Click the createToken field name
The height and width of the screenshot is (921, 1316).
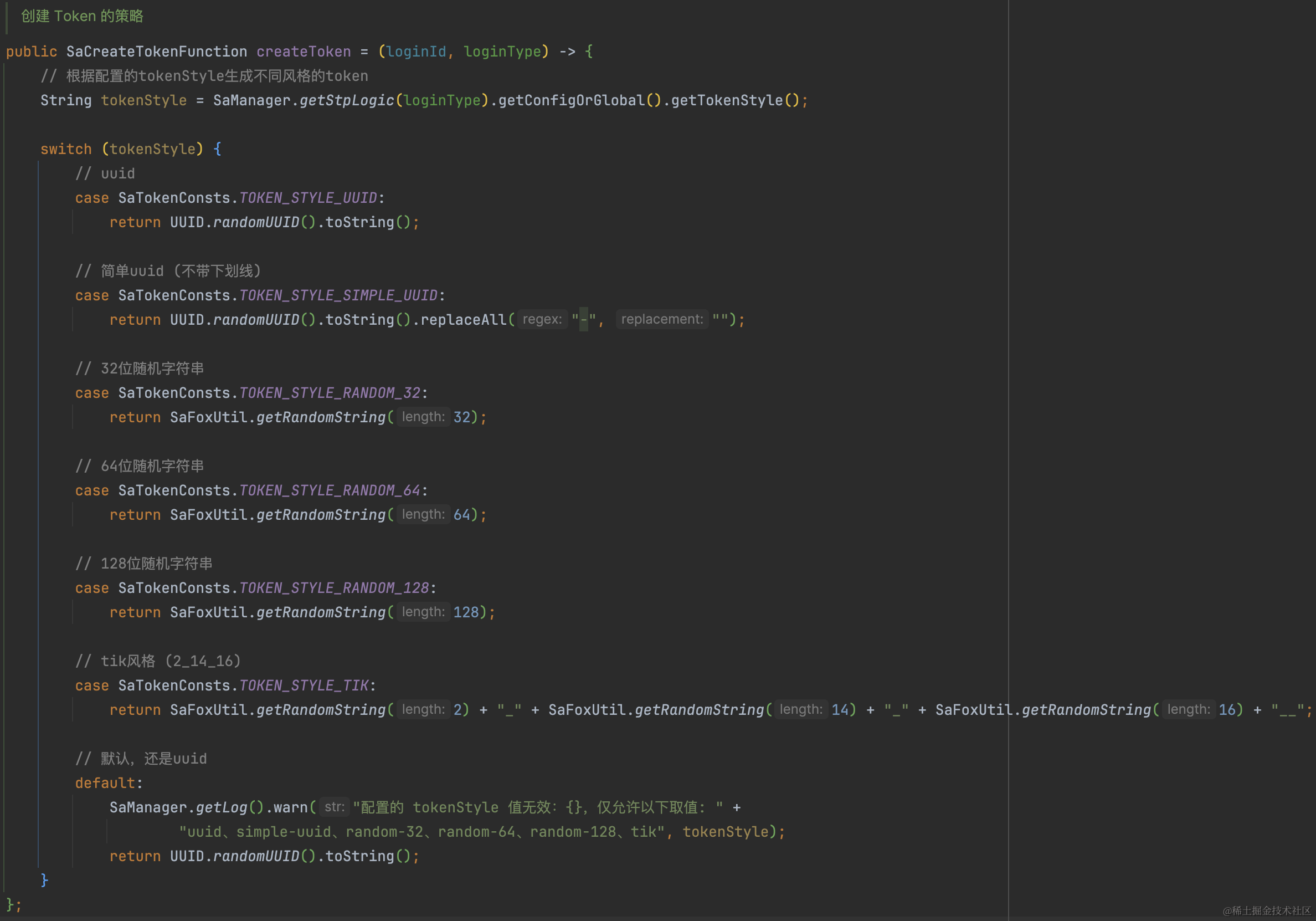[x=303, y=52]
